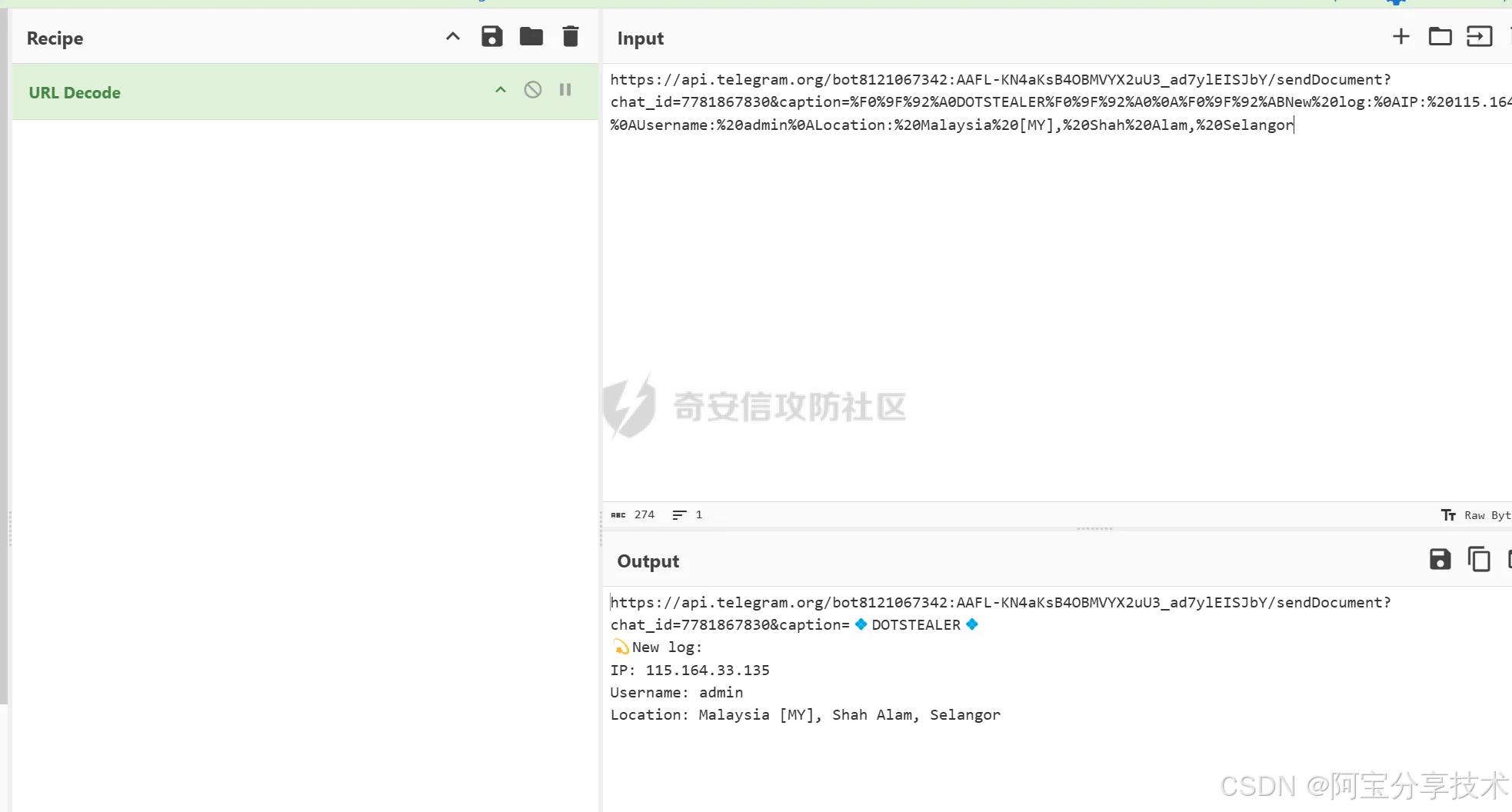Click the New log: output line

point(657,647)
